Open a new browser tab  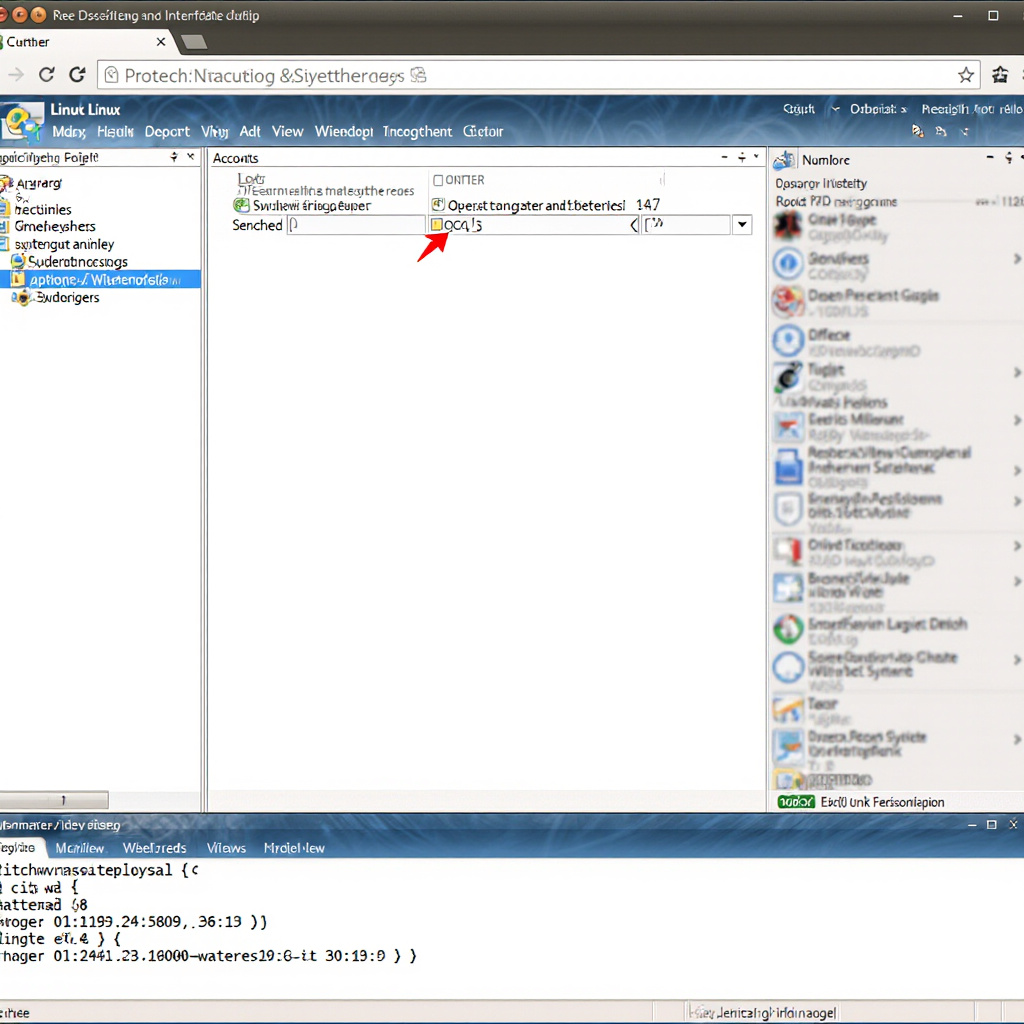(194, 42)
